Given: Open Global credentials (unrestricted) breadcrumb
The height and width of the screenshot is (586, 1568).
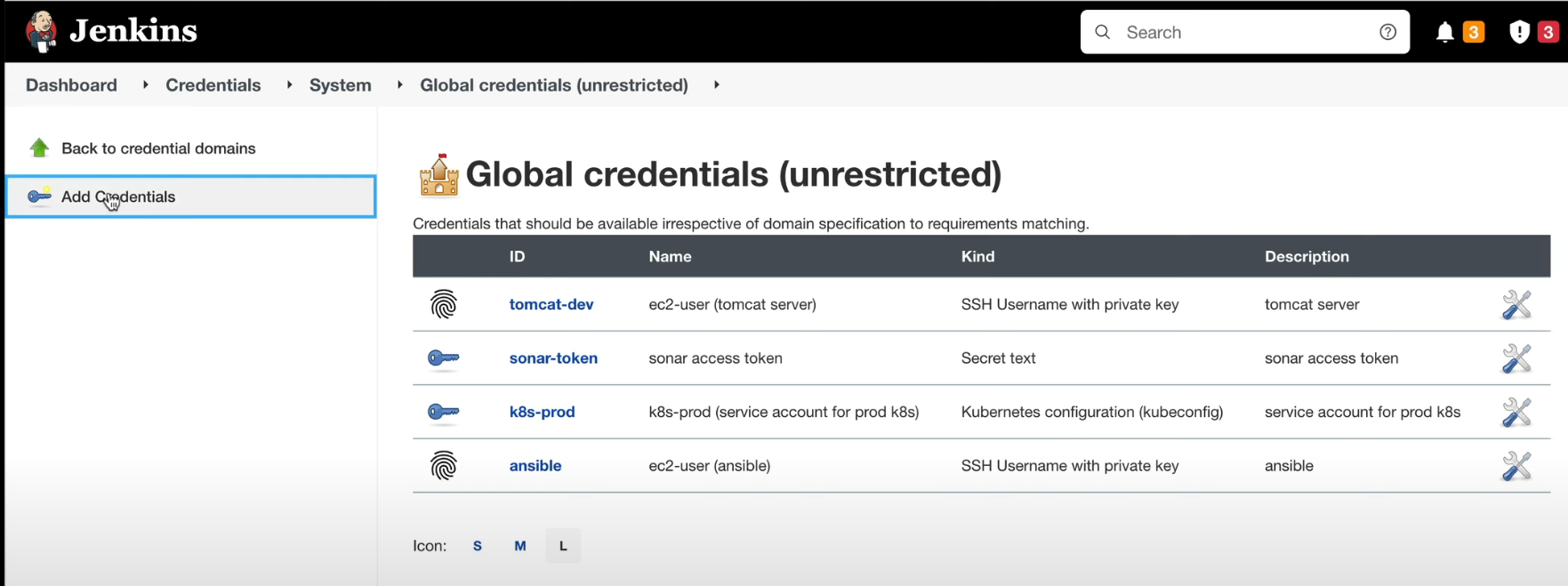Looking at the screenshot, I should tap(554, 85).
